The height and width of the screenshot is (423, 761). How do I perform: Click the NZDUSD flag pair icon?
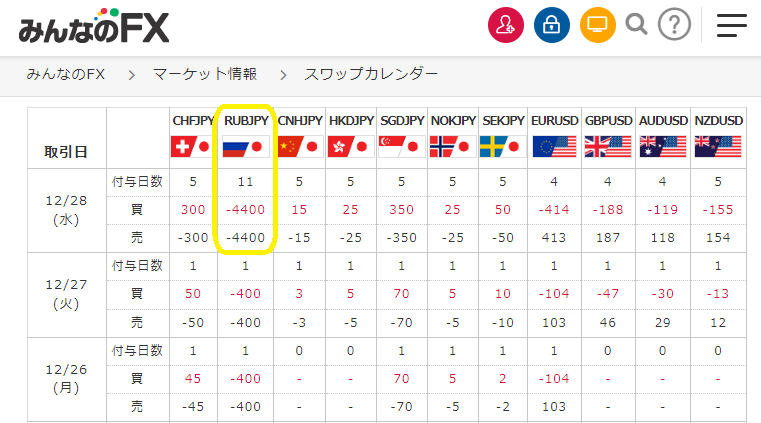pos(718,146)
